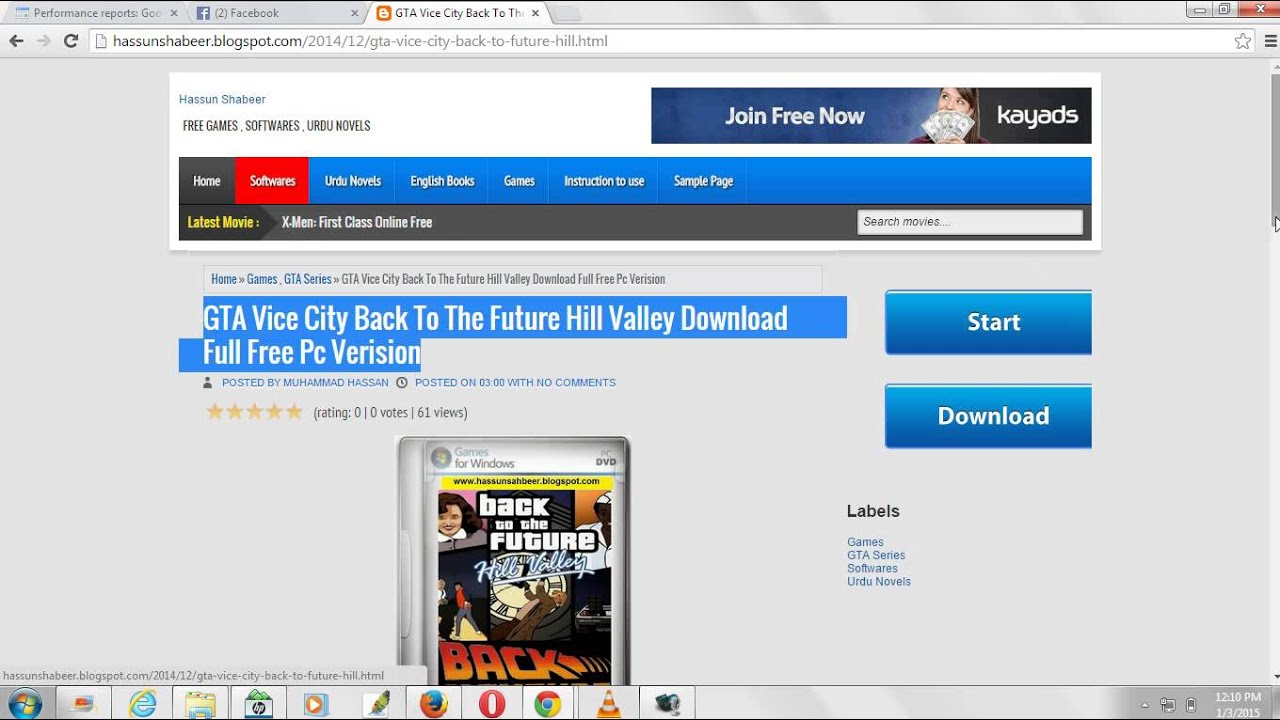Click the kayads Join Free Now banner
1280x720 pixels.
click(x=871, y=116)
